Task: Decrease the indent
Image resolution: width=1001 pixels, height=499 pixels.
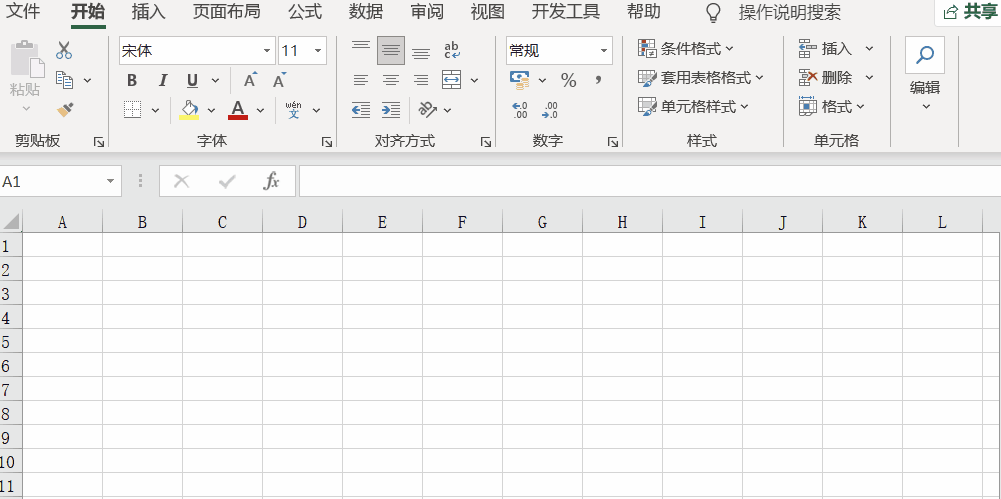Action: point(361,110)
